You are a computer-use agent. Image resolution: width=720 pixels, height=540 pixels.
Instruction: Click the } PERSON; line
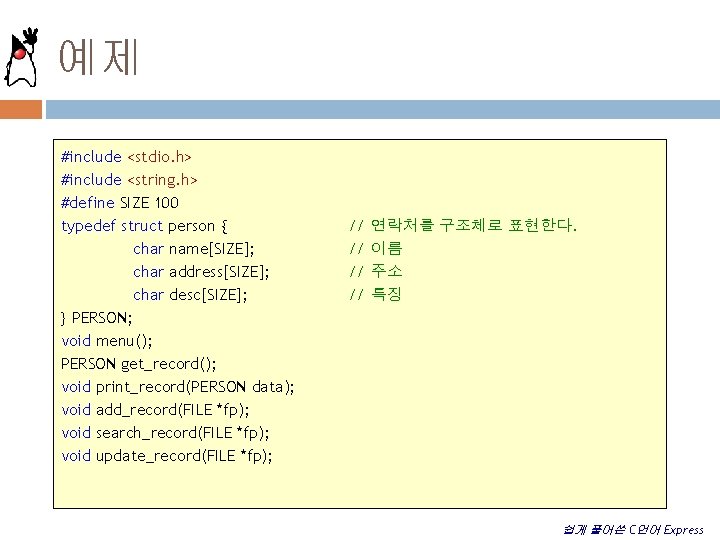pos(96,318)
